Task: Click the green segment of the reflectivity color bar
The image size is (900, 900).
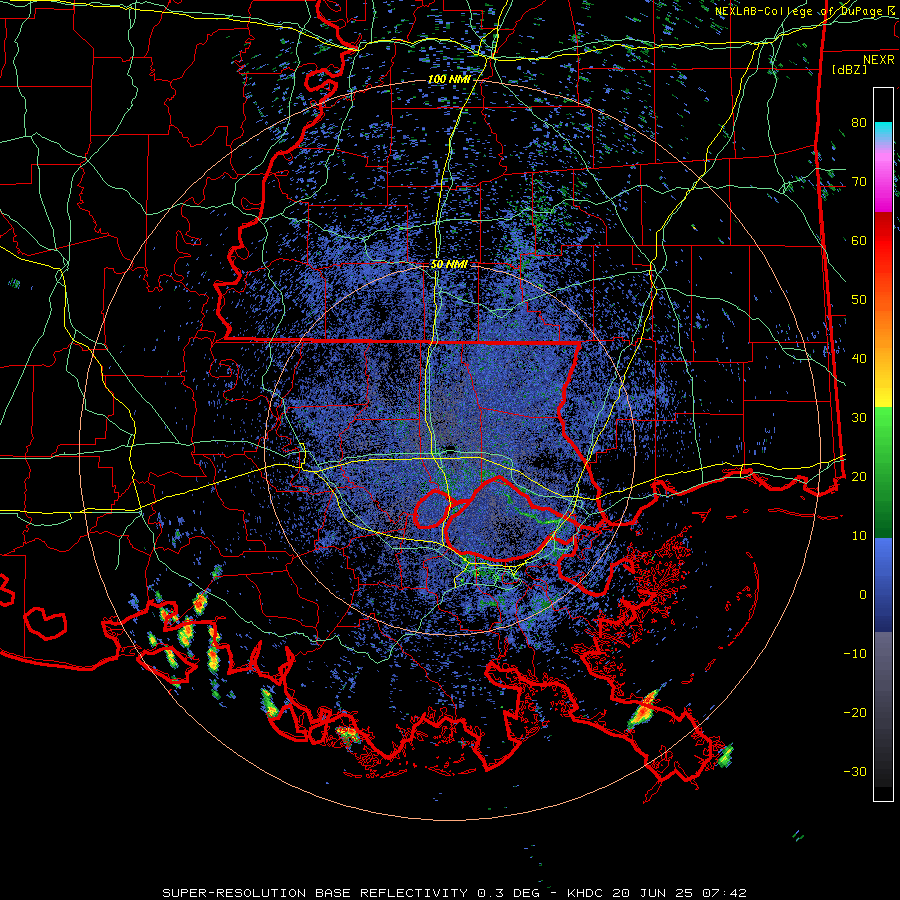Action: (883, 472)
